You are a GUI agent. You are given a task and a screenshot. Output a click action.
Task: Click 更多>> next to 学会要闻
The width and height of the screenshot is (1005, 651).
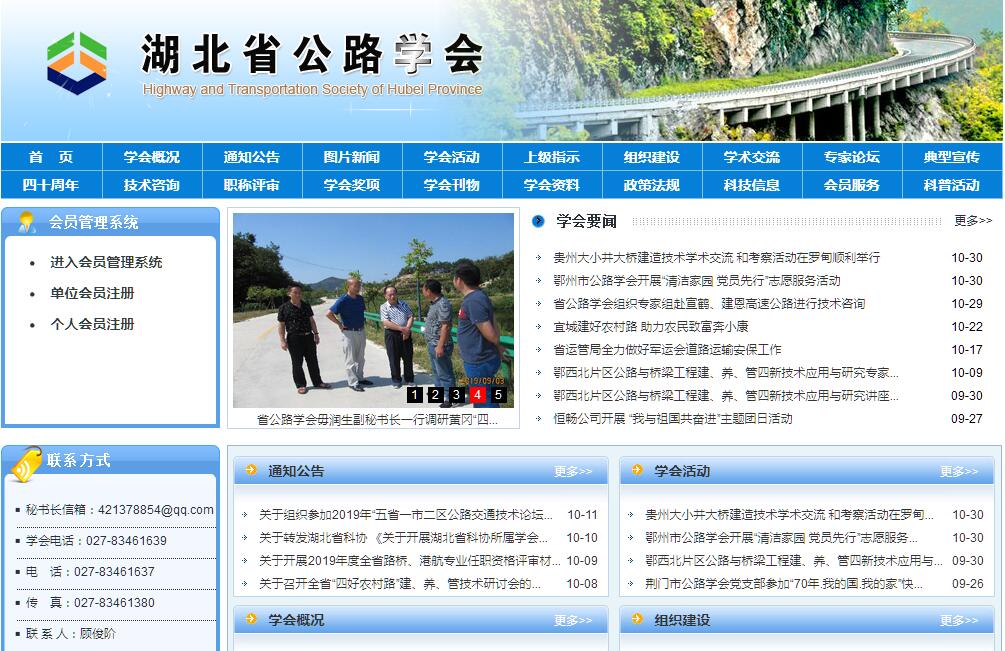point(973,220)
